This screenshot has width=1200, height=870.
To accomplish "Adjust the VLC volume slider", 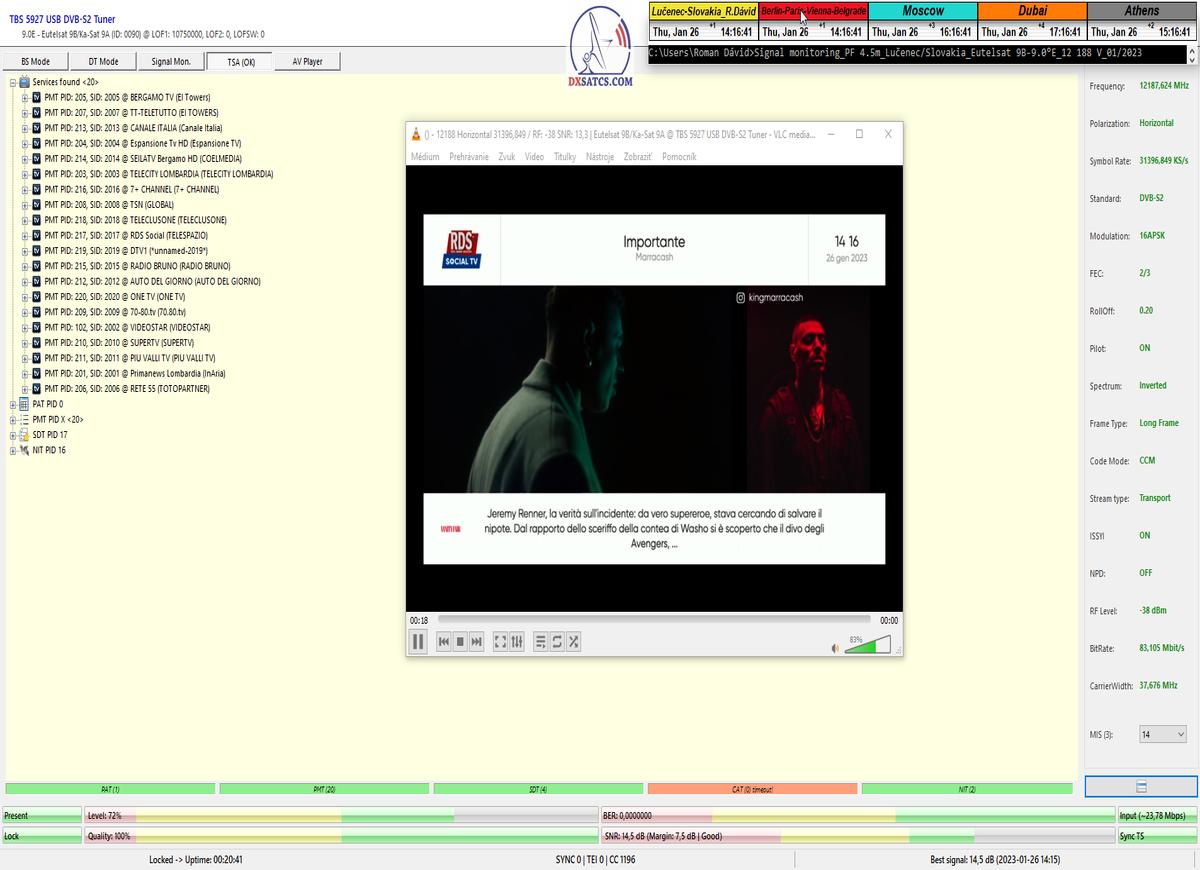I will (x=866, y=647).
